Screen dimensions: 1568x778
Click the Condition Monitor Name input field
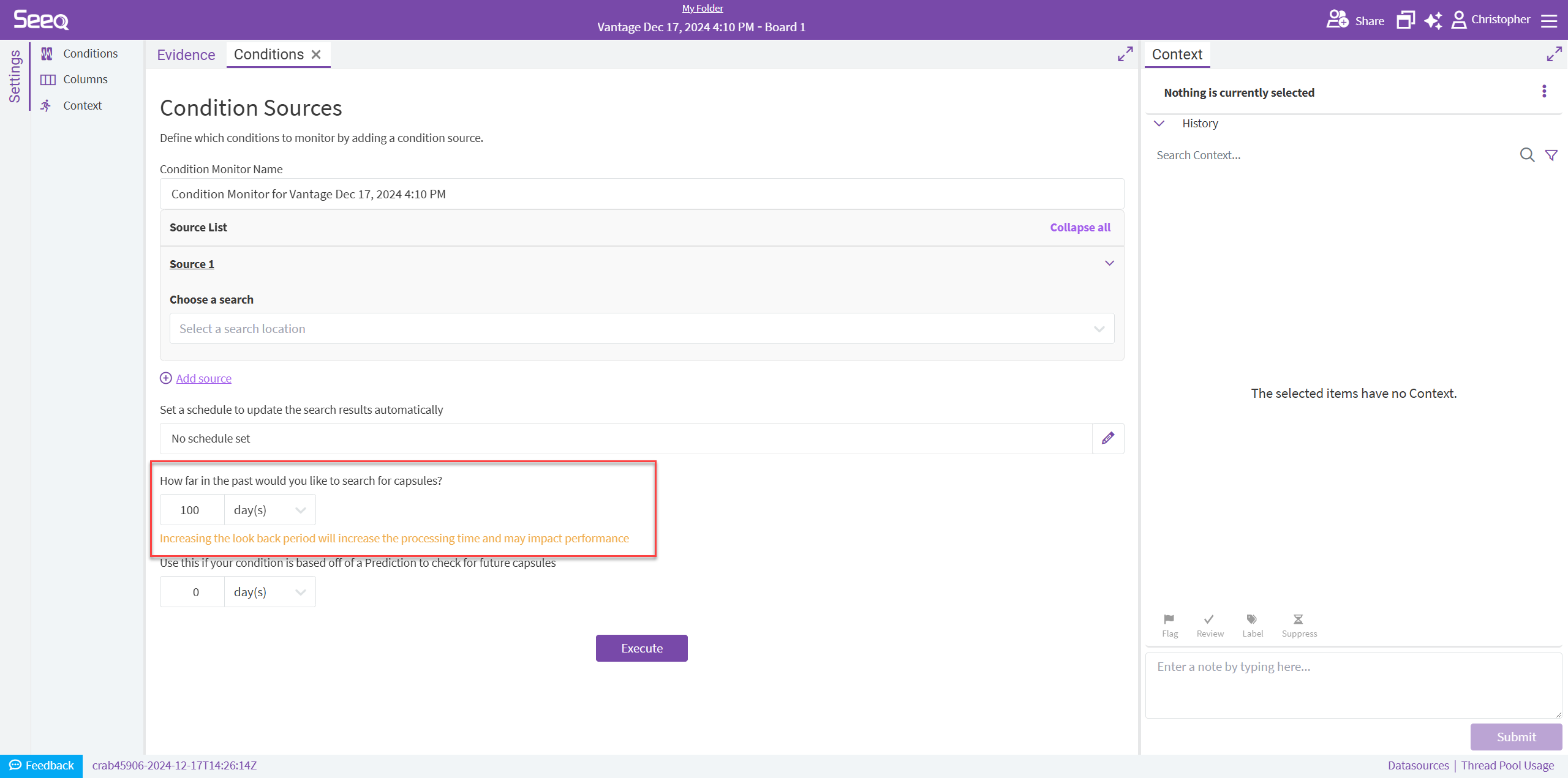click(x=641, y=194)
